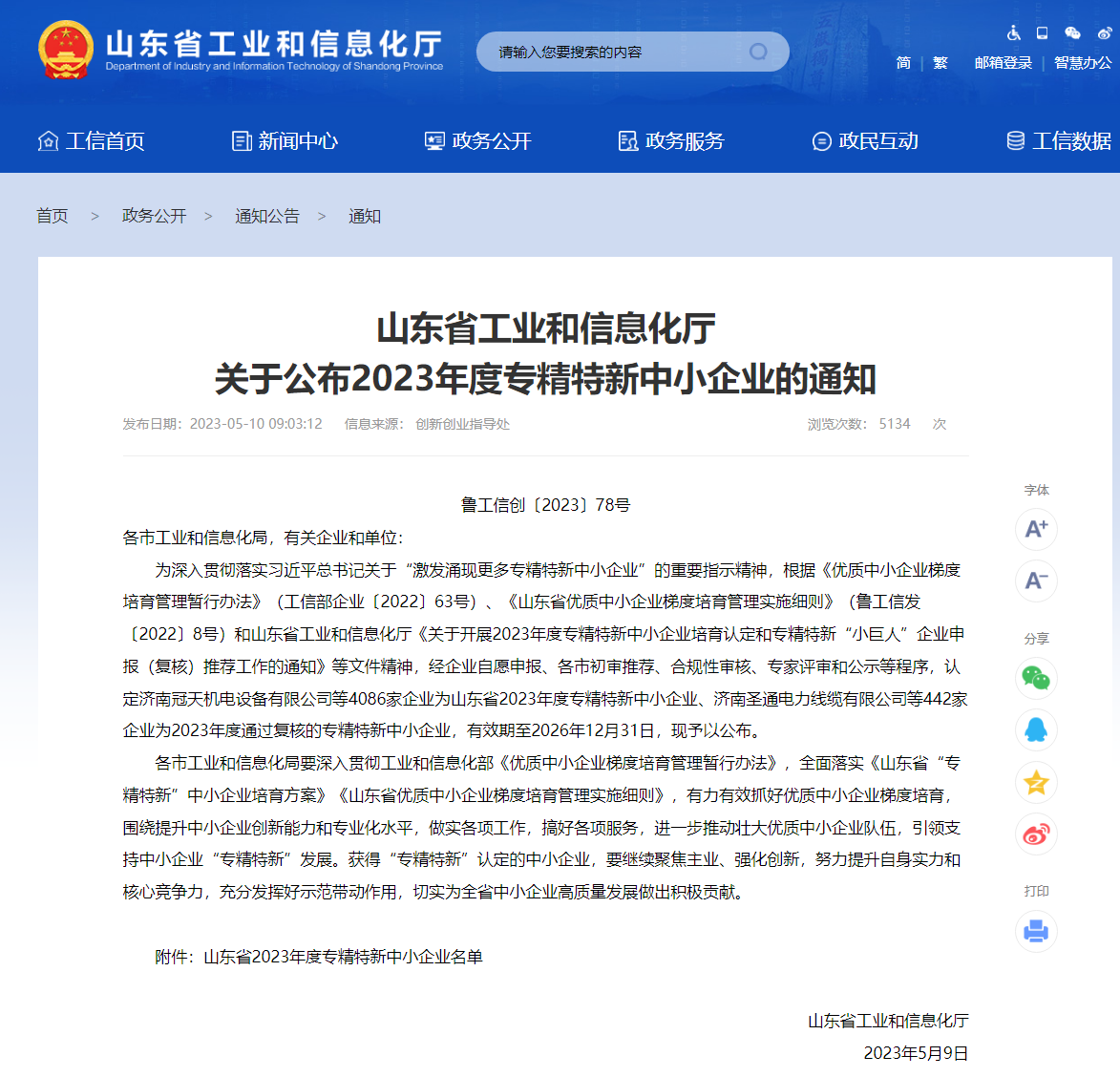
Task: Share article via QQ penguin icon
Action: 1036,729
